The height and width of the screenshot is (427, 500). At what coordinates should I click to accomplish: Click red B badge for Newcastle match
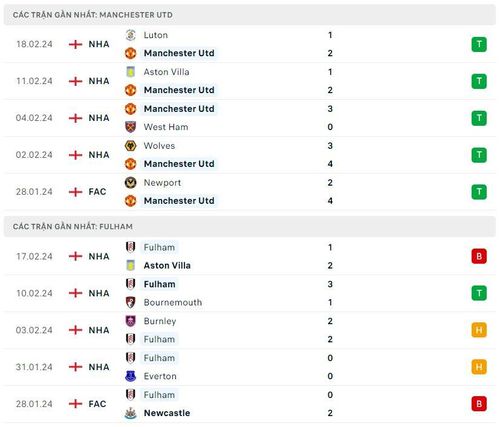click(479, 404)
